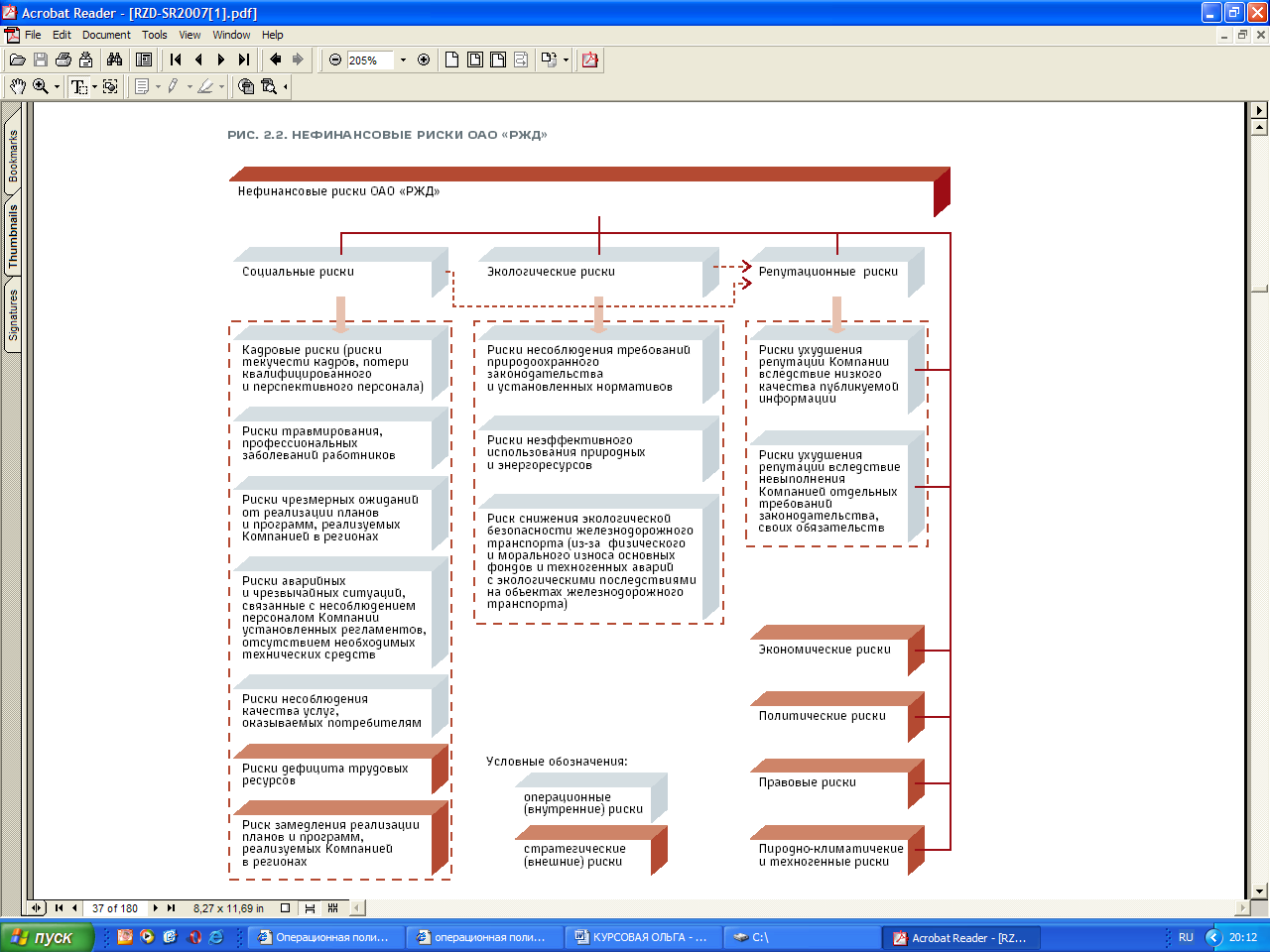Select the Hand tool
The width and height of the screenshot is (1270, 952).
17,86
